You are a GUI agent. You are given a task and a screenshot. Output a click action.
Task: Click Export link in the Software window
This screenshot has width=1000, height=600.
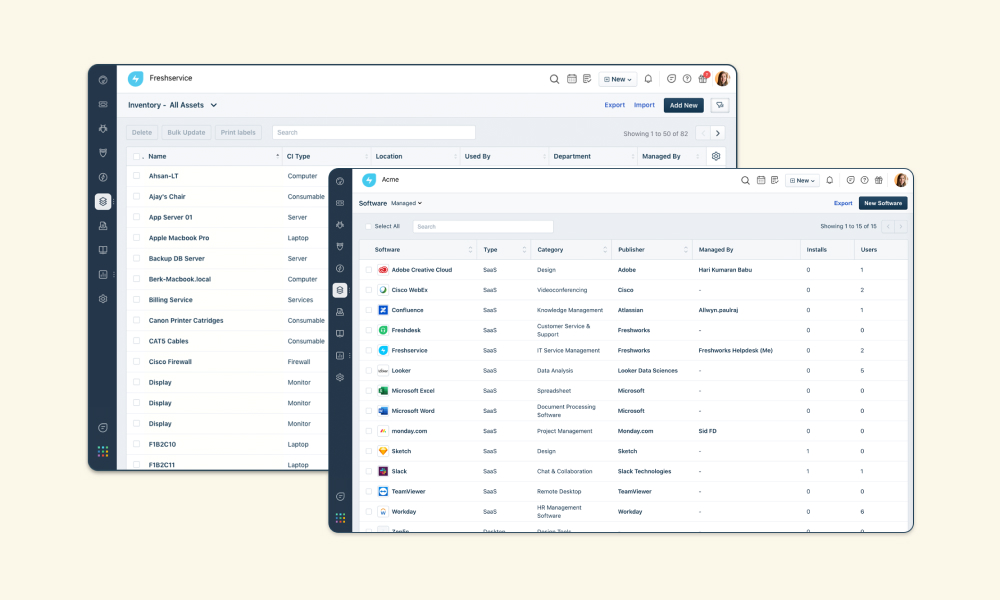842,203
